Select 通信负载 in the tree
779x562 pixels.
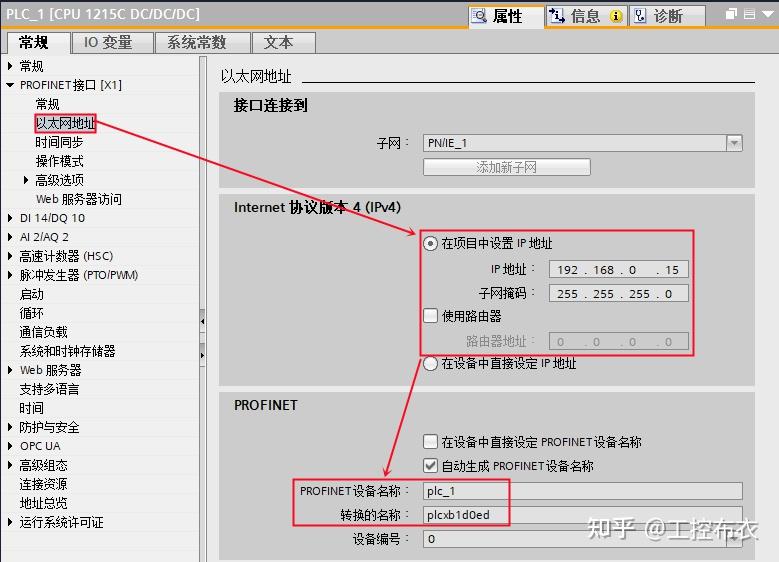[x=43, y=332]
